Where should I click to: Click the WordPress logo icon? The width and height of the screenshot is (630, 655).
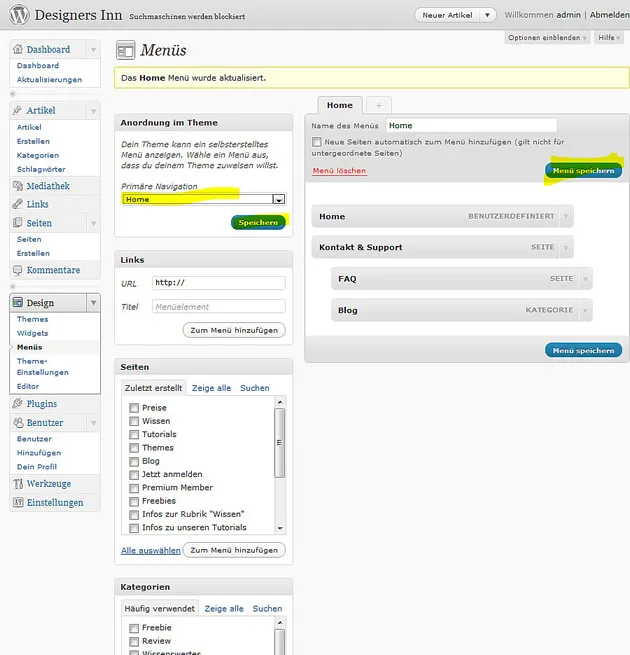click(19, 15)
